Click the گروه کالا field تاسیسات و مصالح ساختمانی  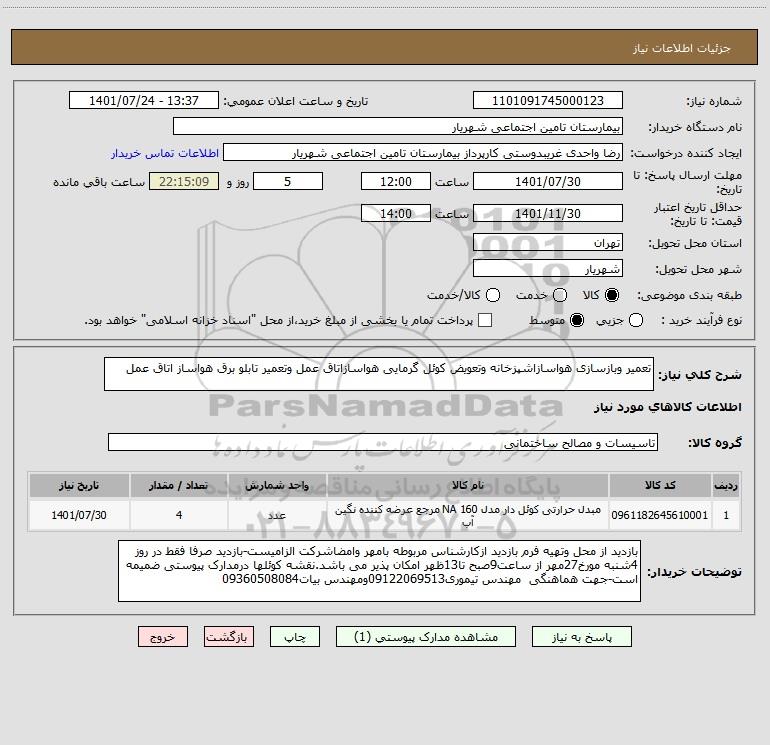point(383,442)
